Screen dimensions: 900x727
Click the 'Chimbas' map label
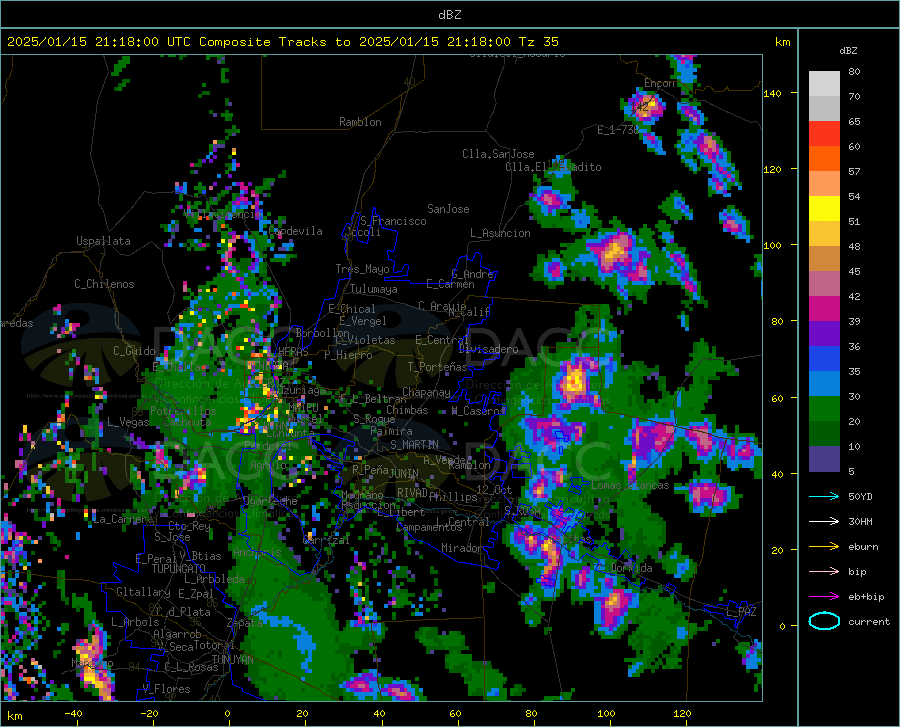(407, 410)
